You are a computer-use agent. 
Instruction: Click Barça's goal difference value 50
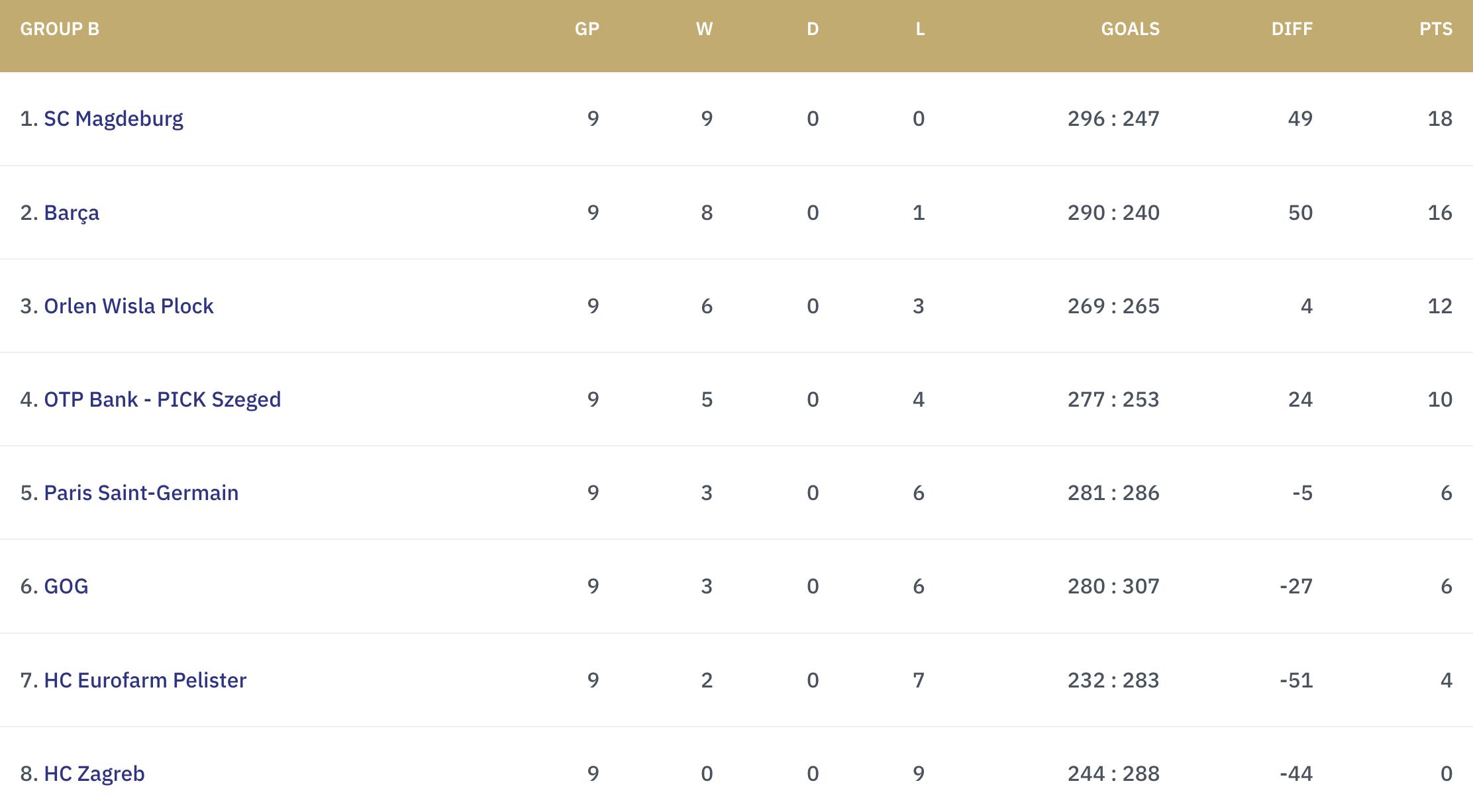[x=1300, y=213]
